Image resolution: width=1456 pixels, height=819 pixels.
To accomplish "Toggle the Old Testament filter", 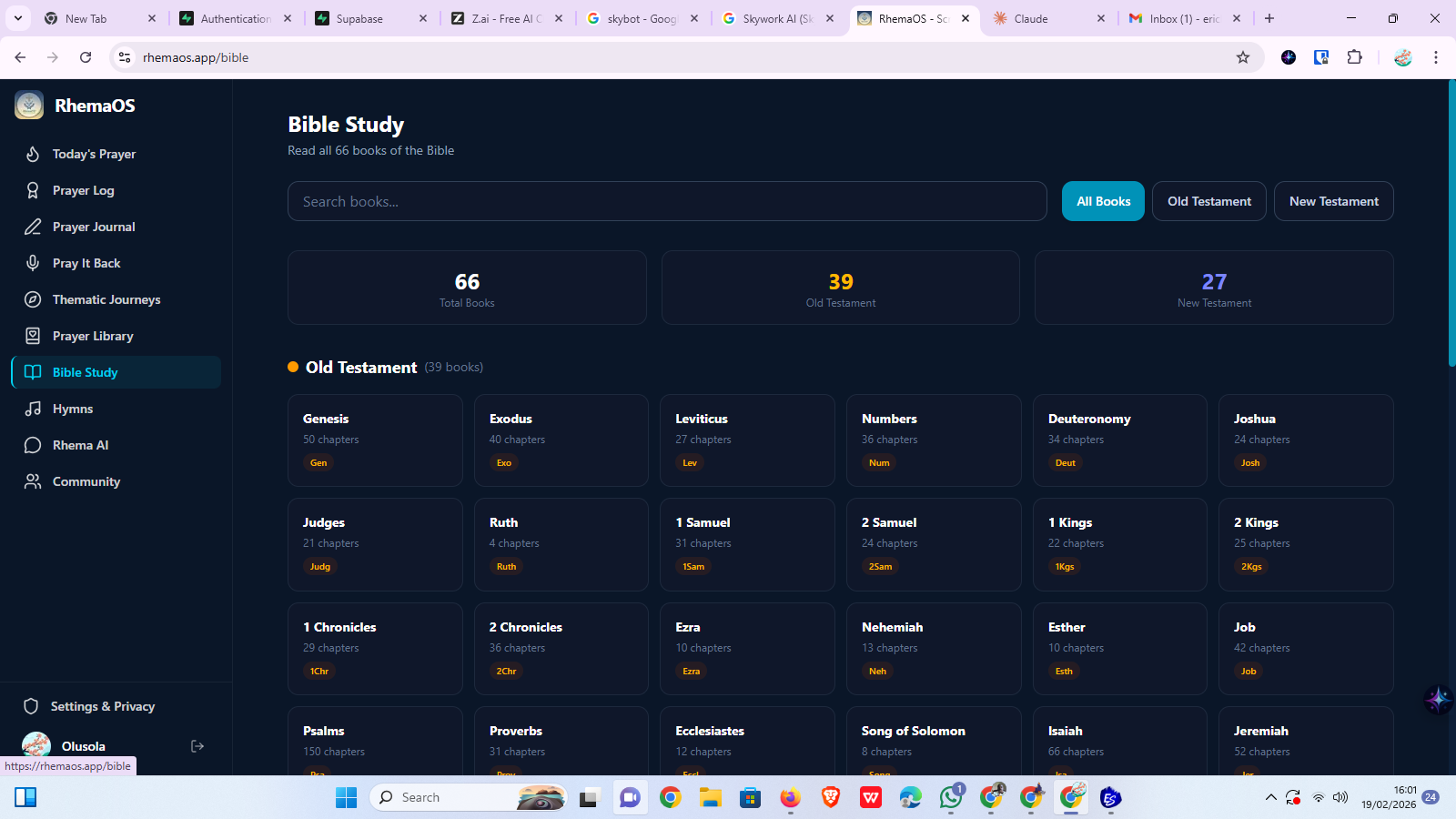I will click(x=1208, y=201).
